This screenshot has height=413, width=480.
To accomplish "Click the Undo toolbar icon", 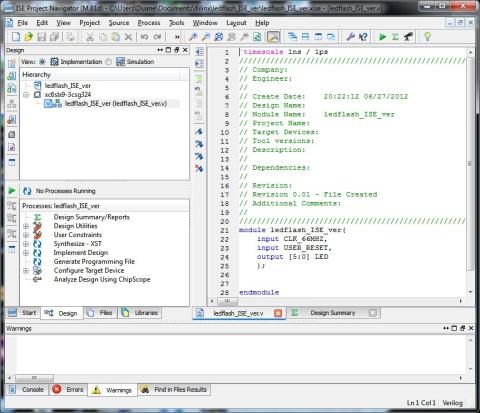I will 144,36.
